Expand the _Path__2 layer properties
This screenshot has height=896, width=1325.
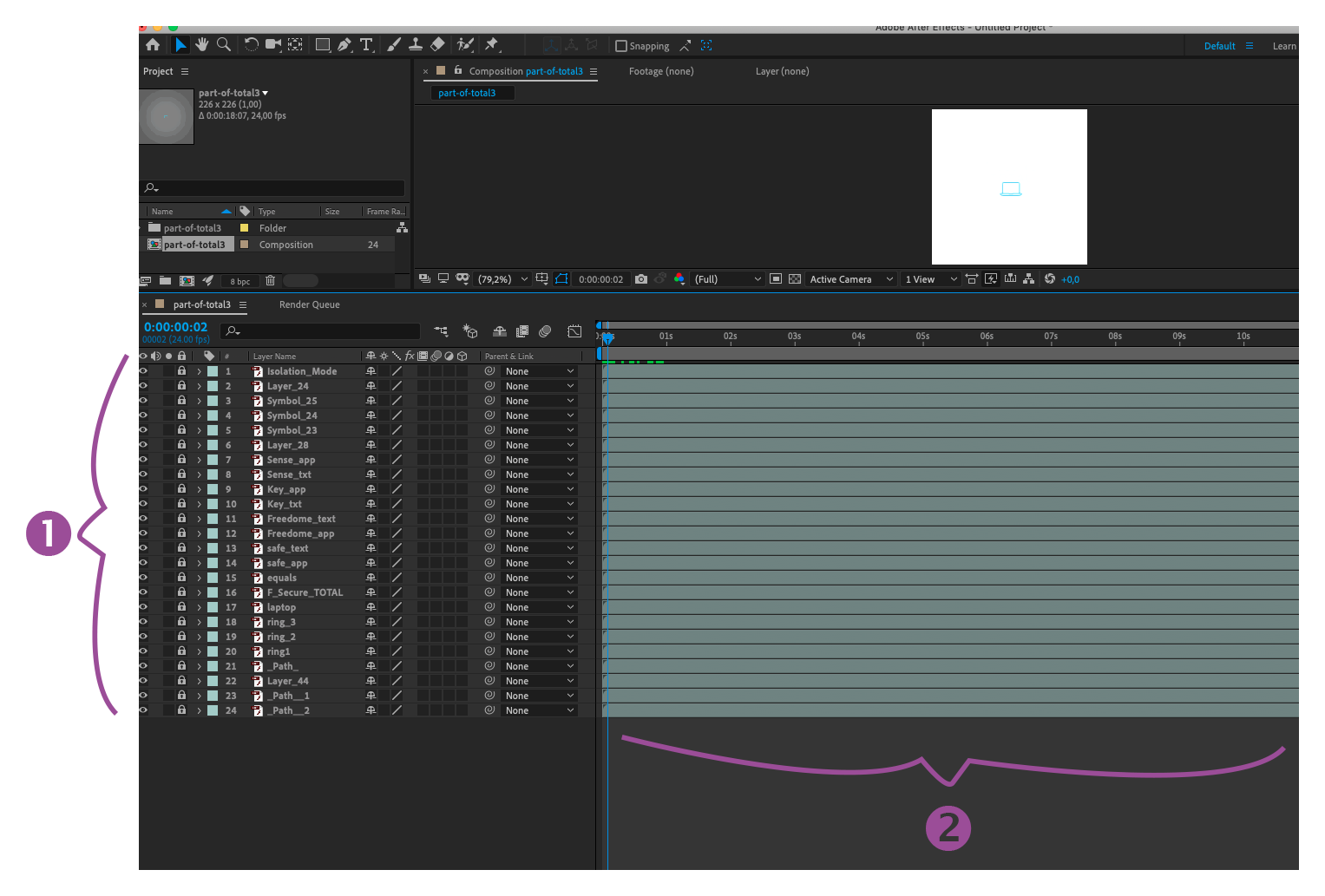(199, 710)
